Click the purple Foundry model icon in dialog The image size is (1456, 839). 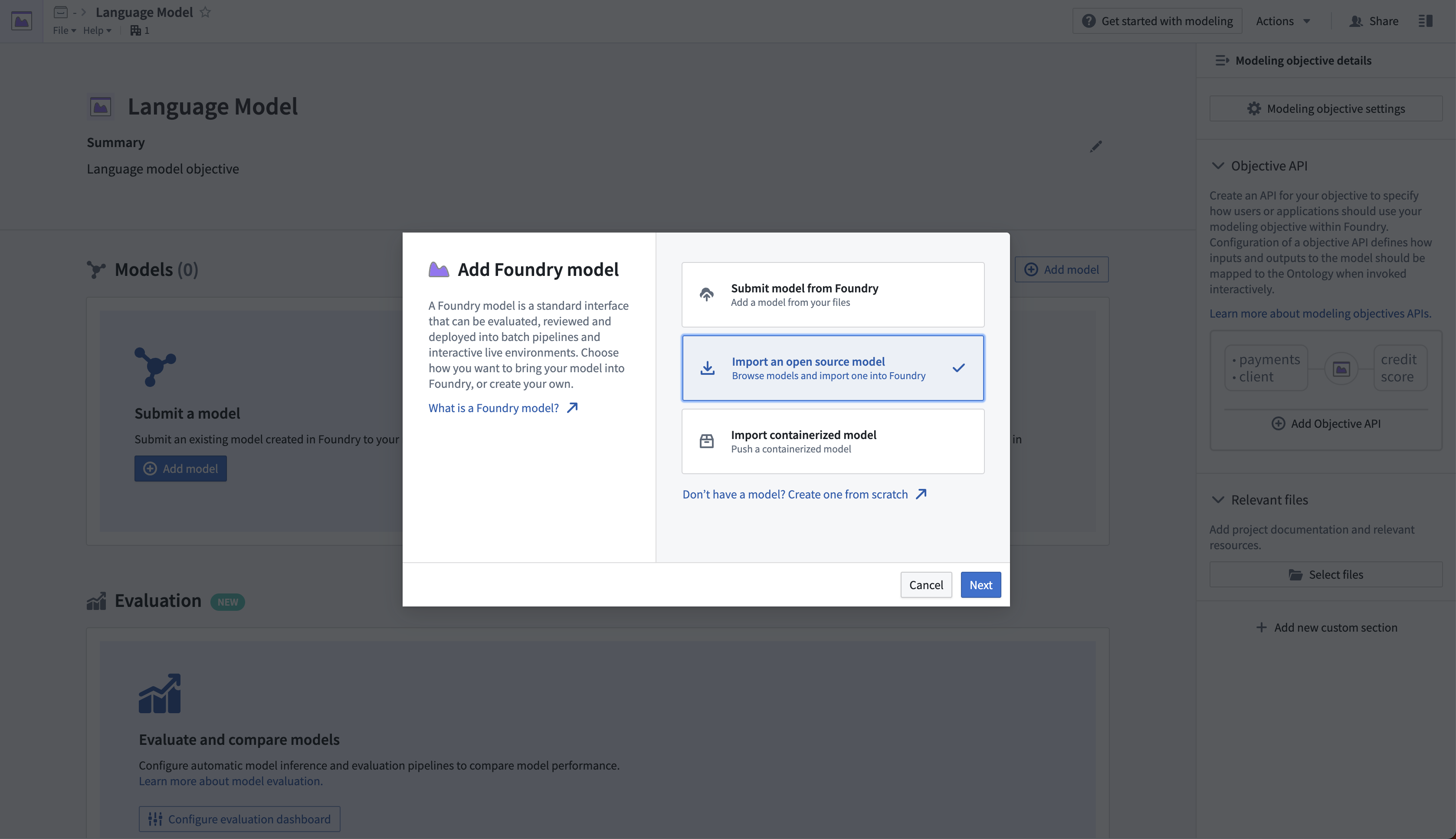point(439,270)
